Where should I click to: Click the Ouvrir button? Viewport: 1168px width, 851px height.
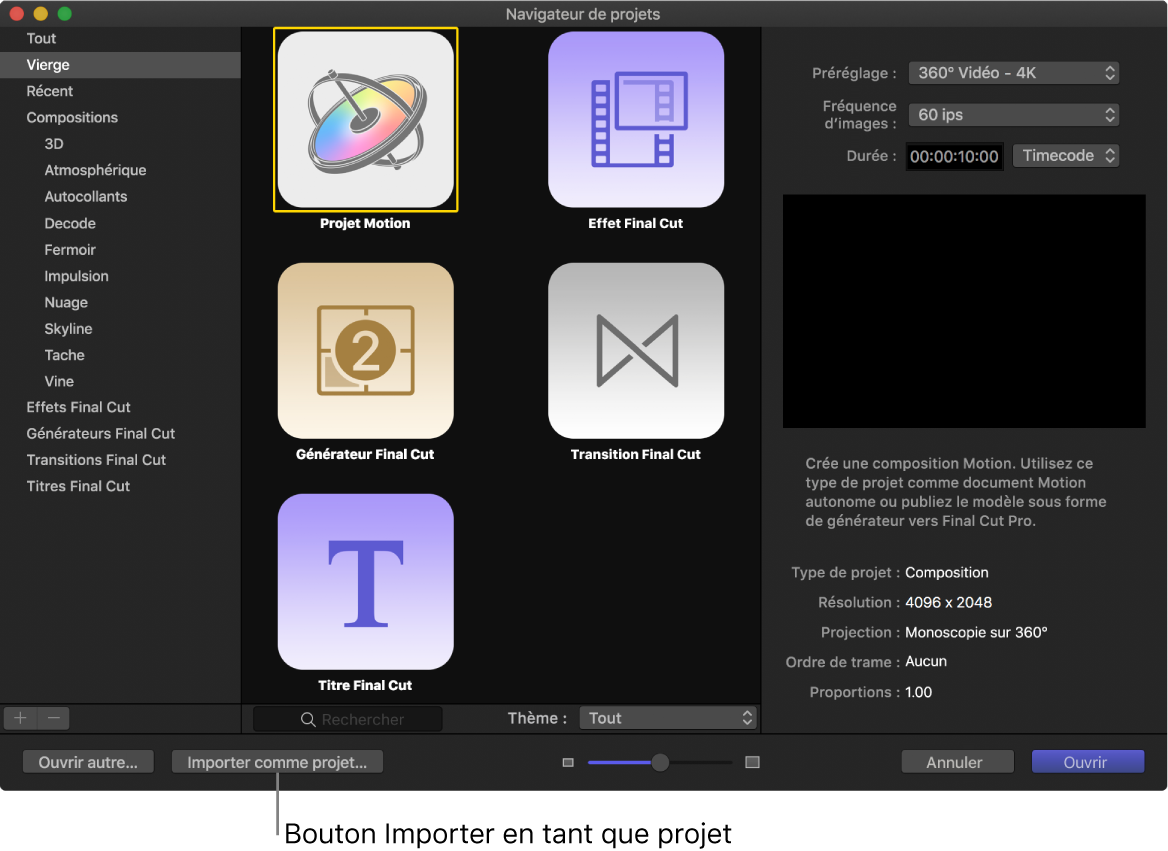tap(1087, 761)
